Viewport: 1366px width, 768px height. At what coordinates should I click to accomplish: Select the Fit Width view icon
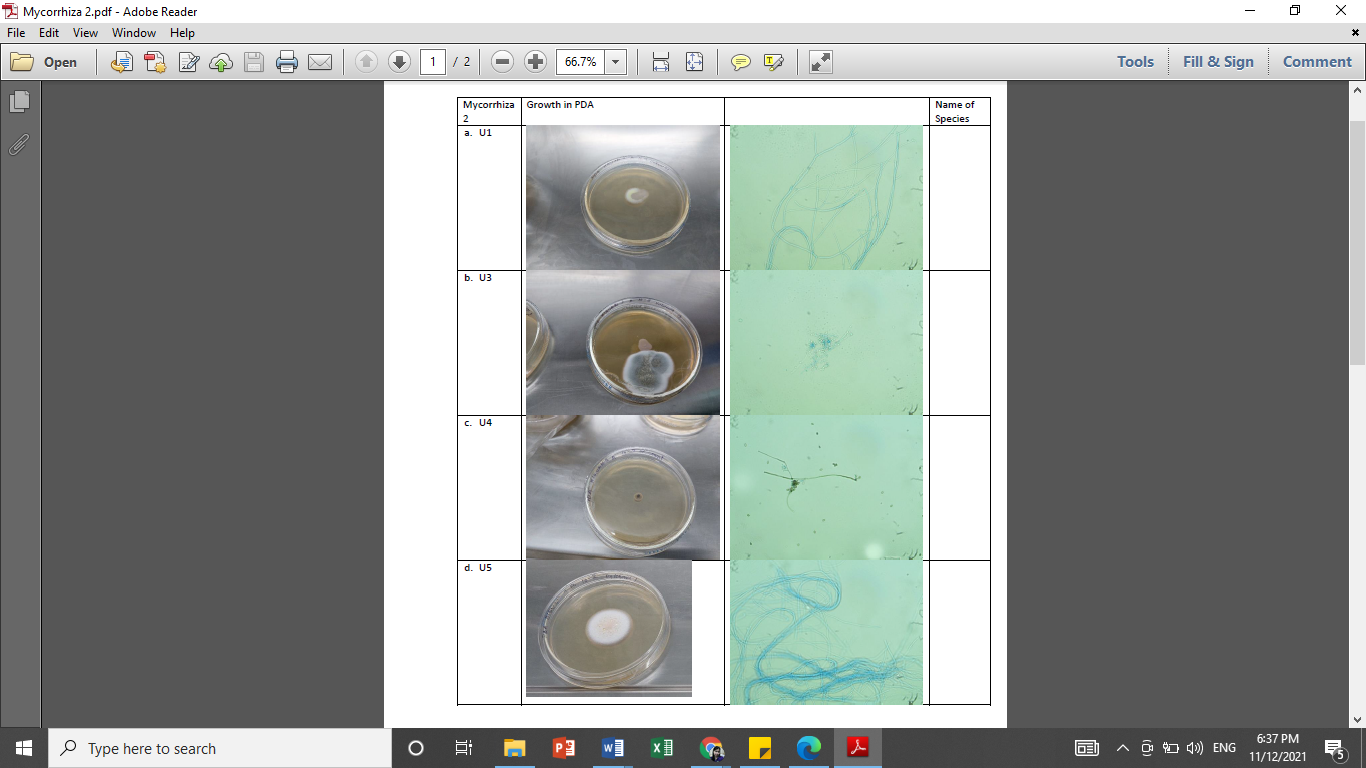(x=659, y=61)
